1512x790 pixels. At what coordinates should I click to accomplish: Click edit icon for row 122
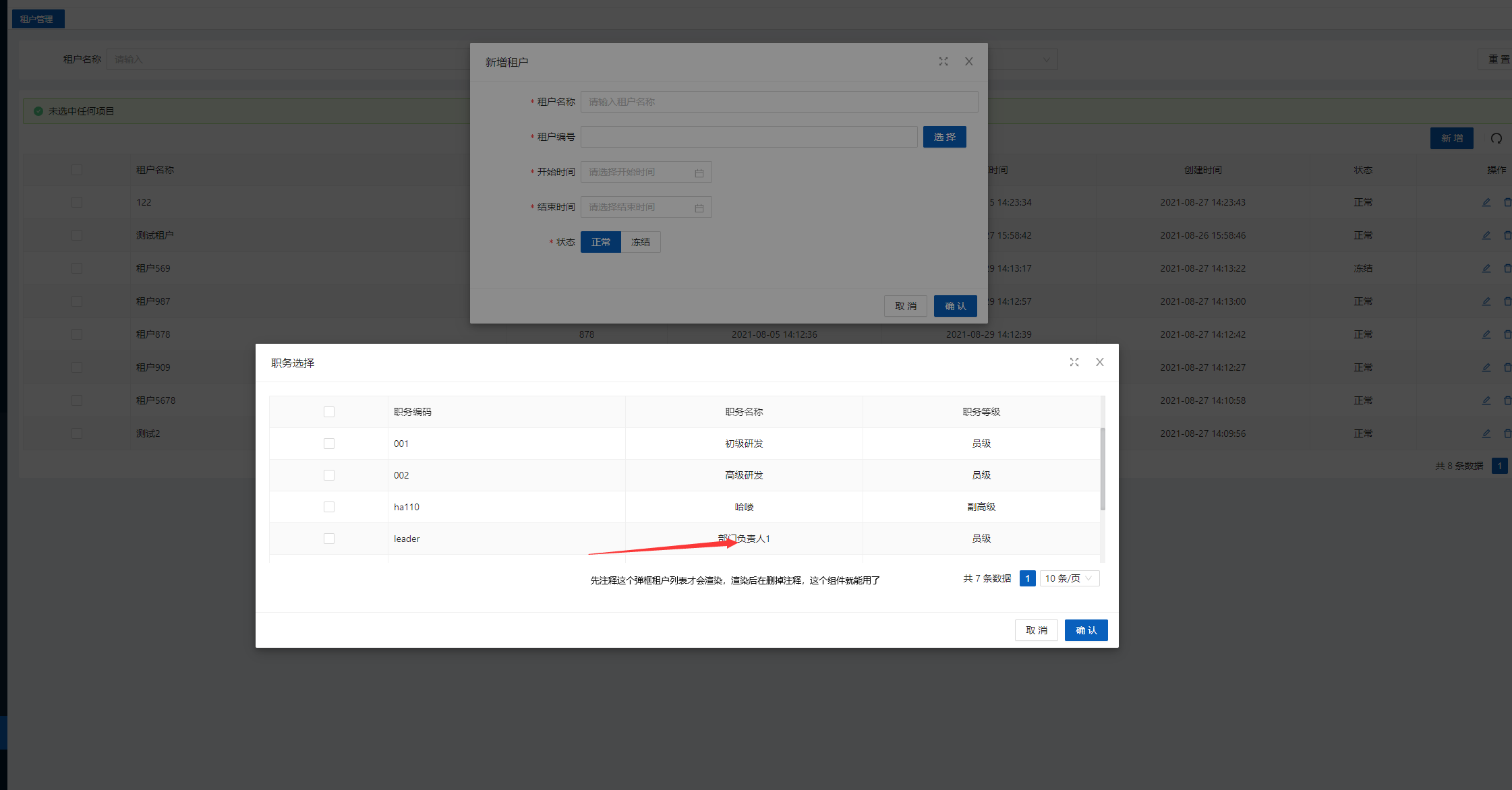click(1486, 202)
